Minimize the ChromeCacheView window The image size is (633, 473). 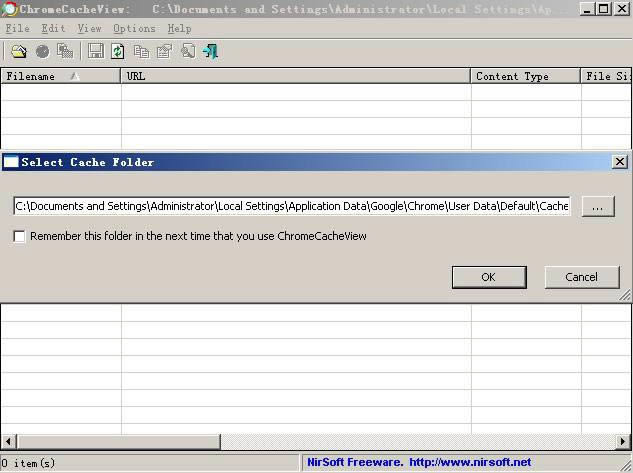click(587, 8)
